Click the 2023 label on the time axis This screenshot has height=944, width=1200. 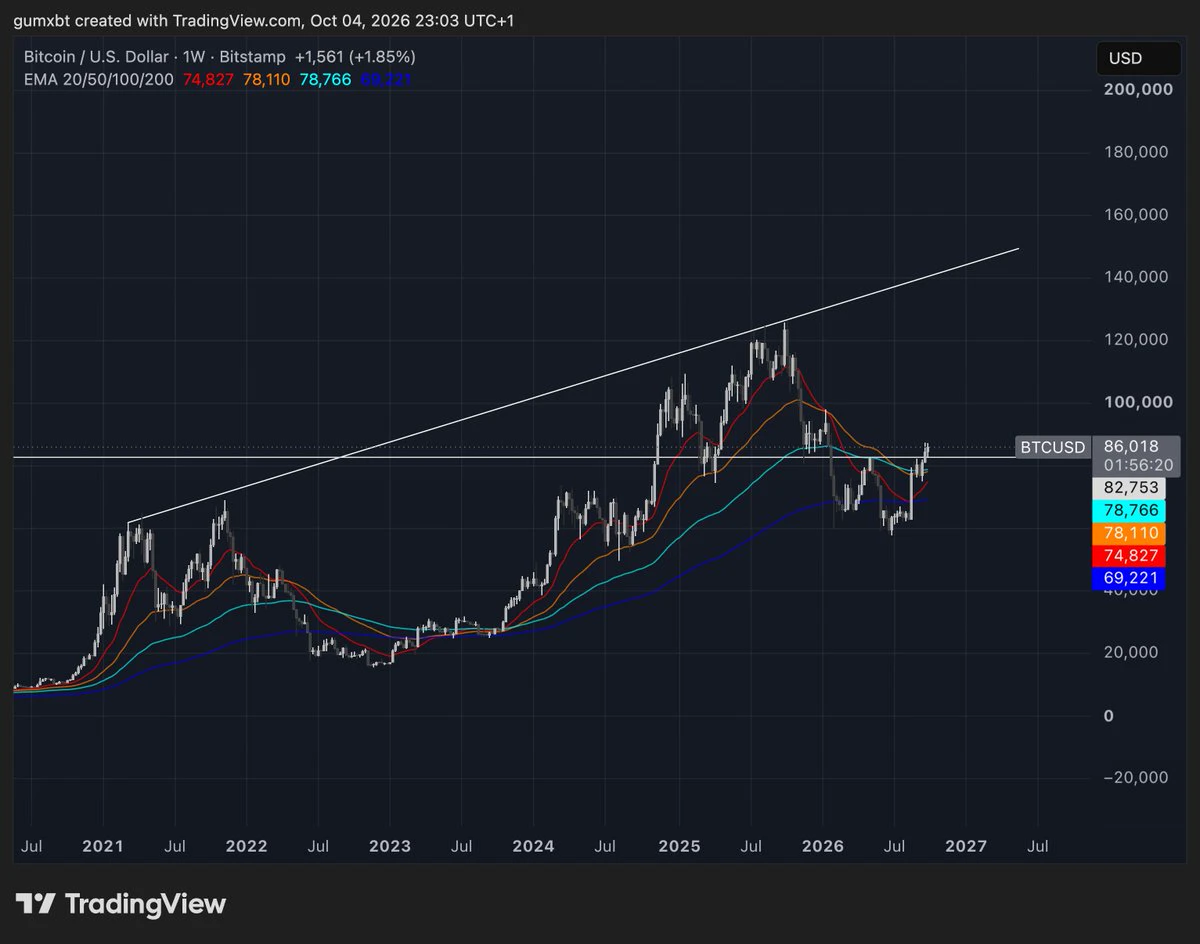pos(389,846)
